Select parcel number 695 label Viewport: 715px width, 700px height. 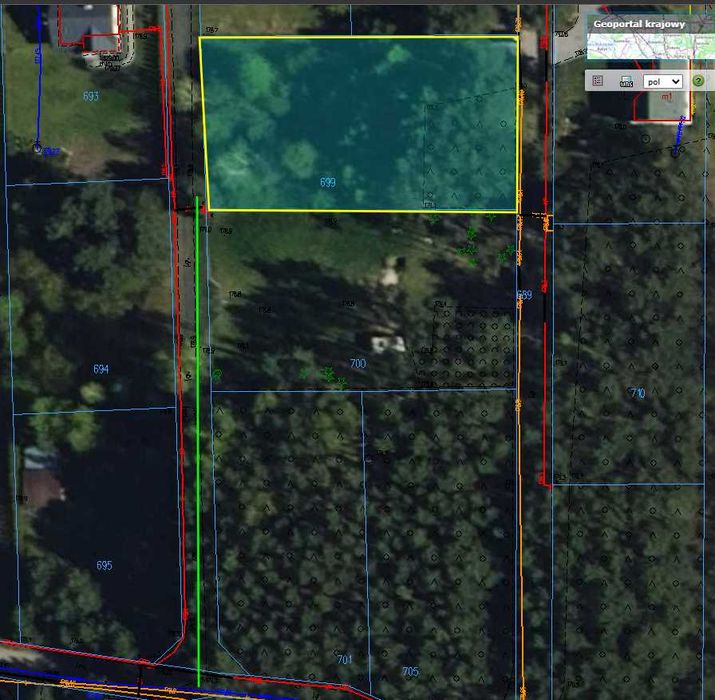coord(104,565)
